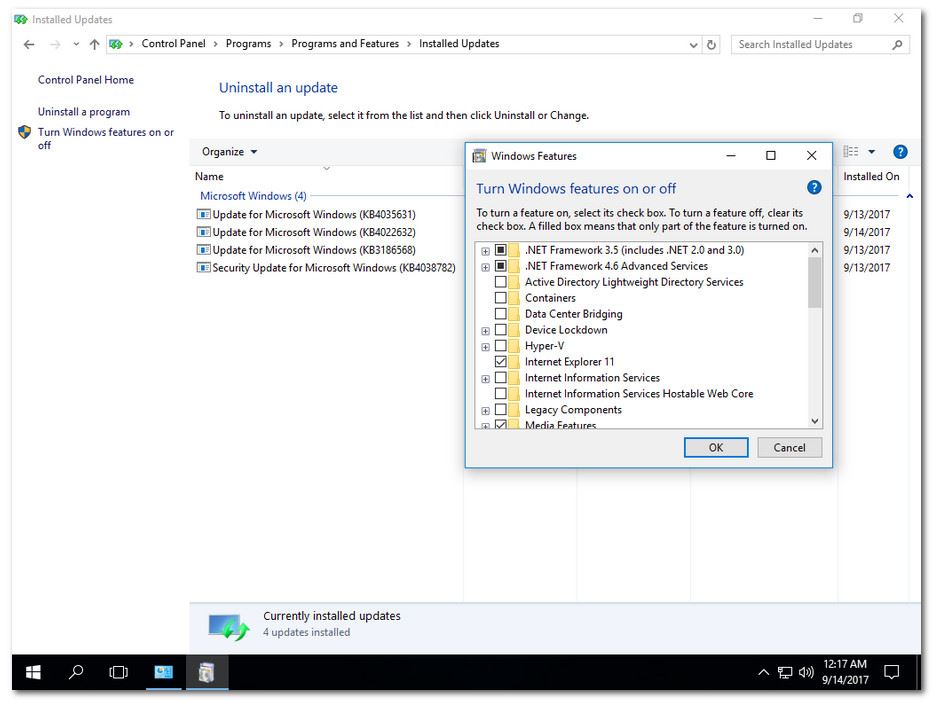Screen dimensions: 935x701
Task: Click Cancel in Windows Features dialog
Action: click(790, 448)
